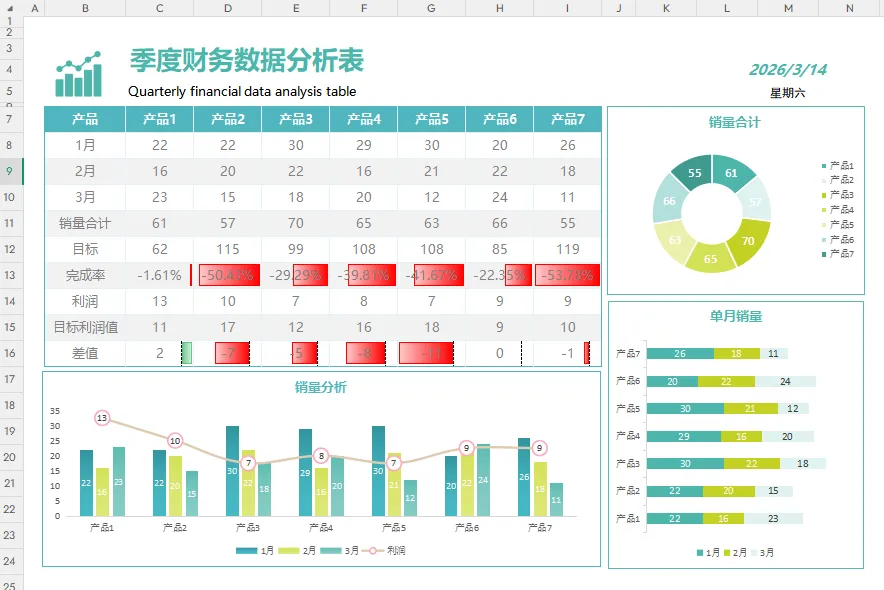Click 产品6 axis label in 销量分析 chart
884x590 pixels.
point(467,528)
